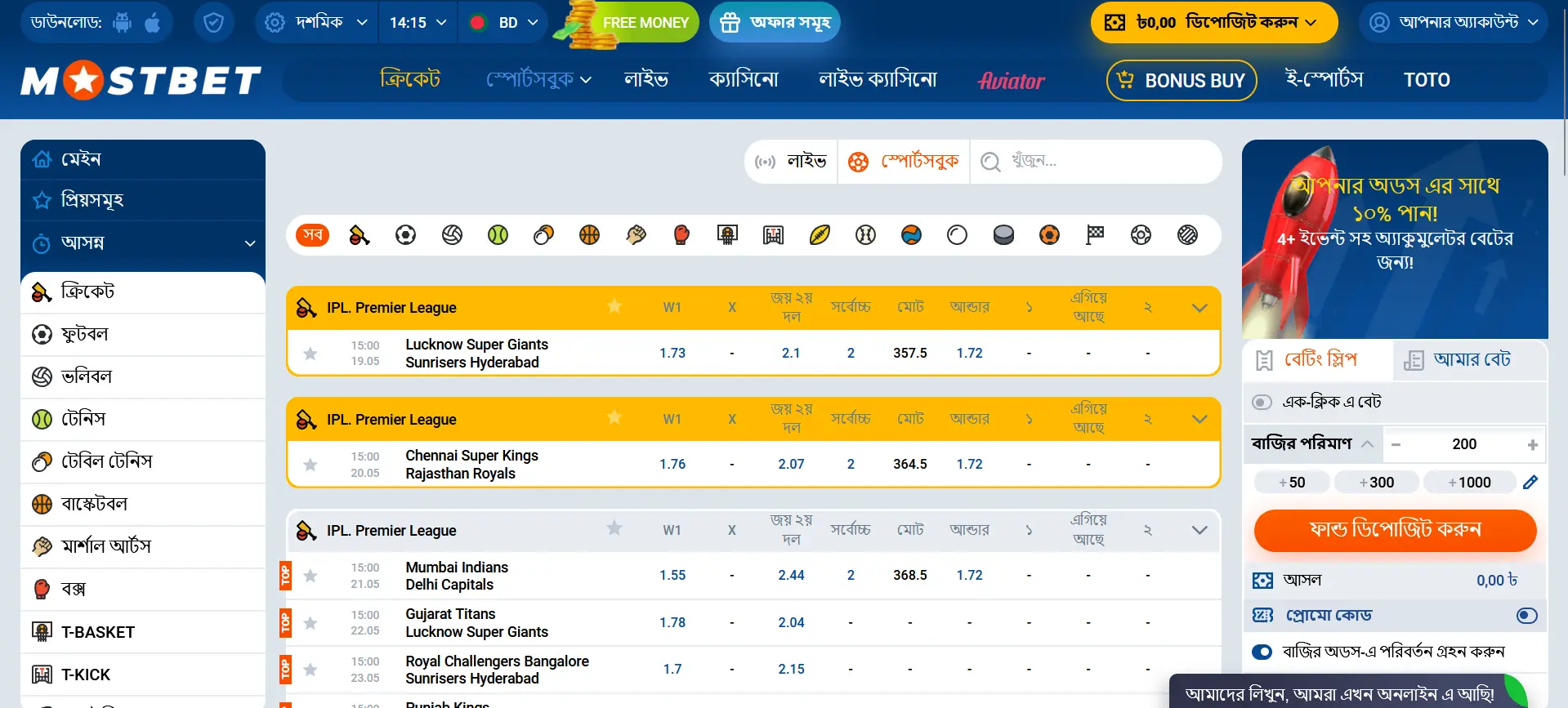Click the offers button with gift icon
The height and width of the screenshot is (708, 1568).
(774, 22)
